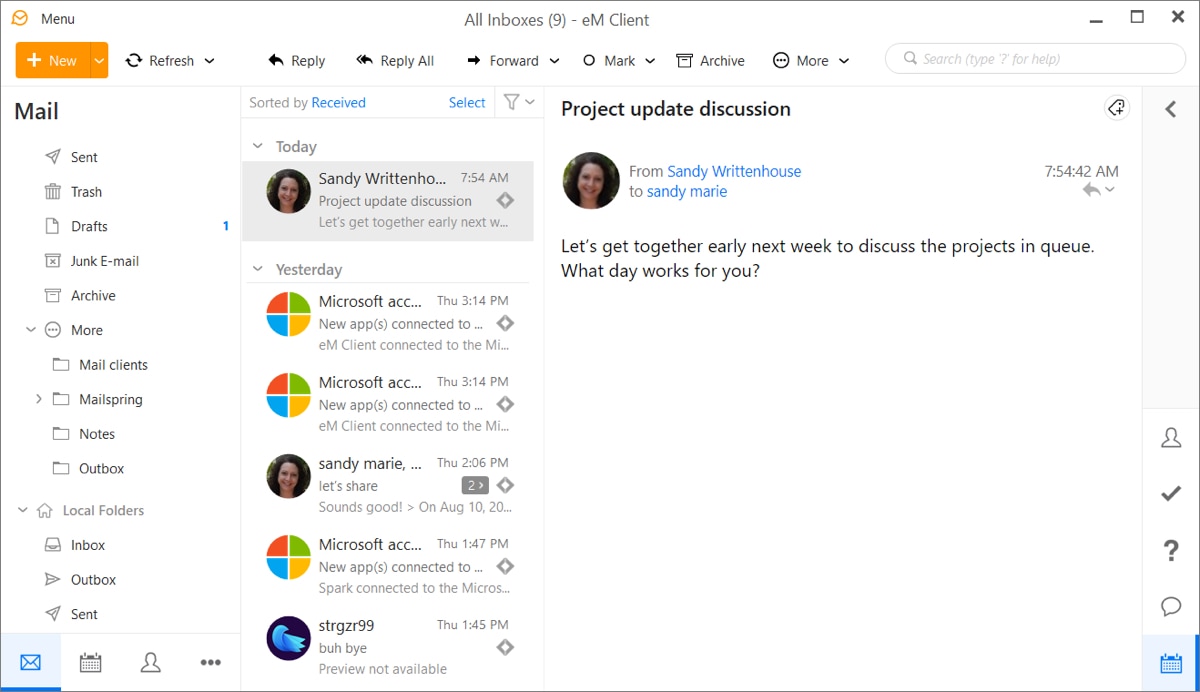Expand the Mailspring folder
This screenshot has width=1200, height=692.
(x=39, y=399)
